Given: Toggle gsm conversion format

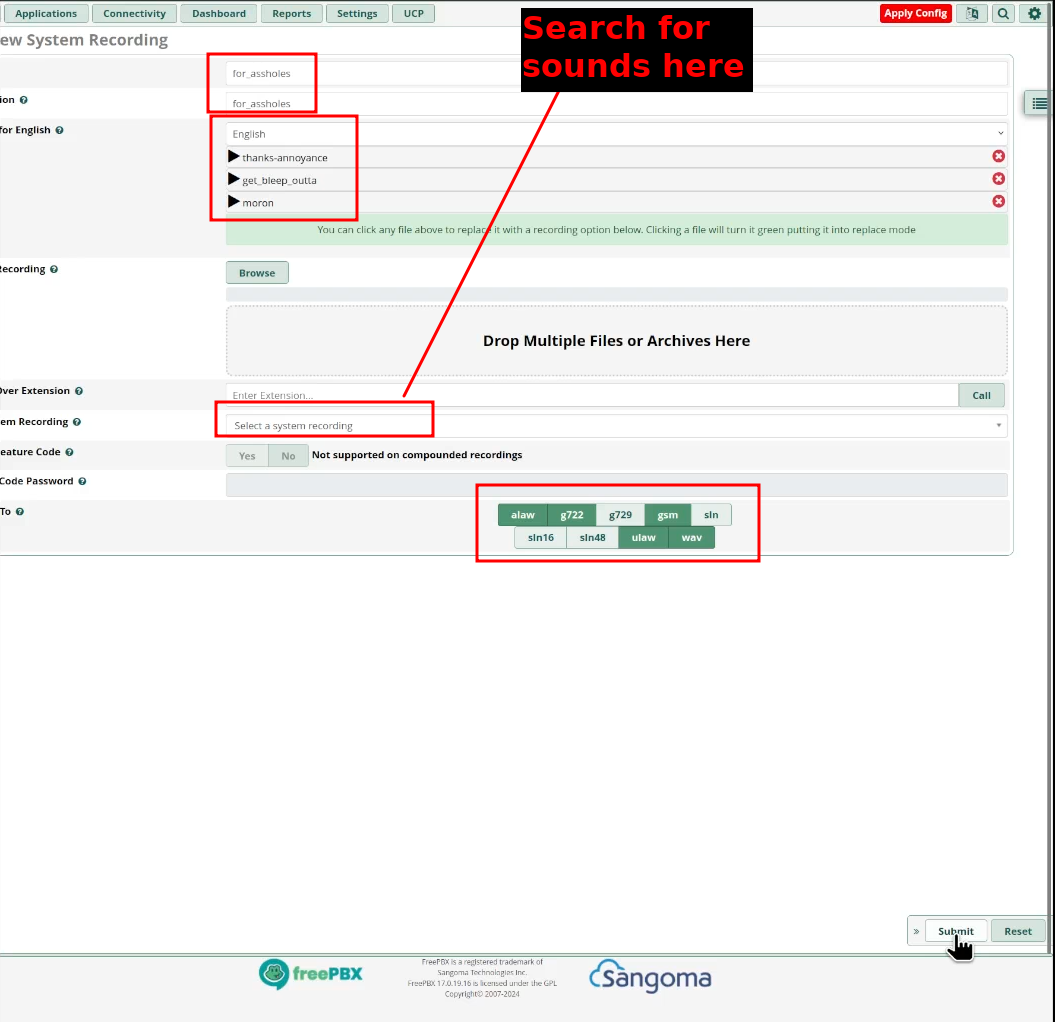Looking at the screenshot, I should pyautogui.click(x=667, y=515).
